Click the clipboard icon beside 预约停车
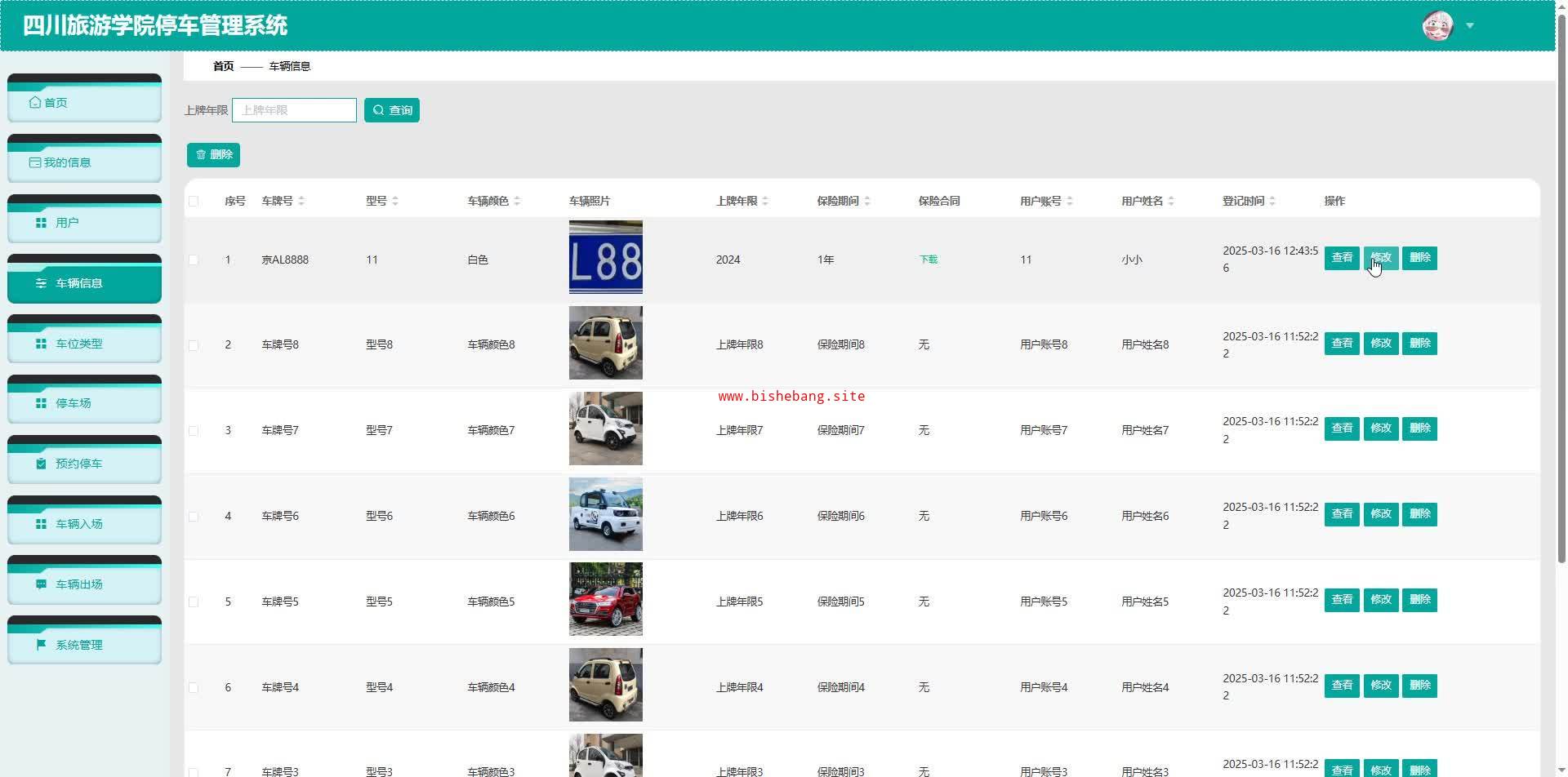 click(41, 464)
